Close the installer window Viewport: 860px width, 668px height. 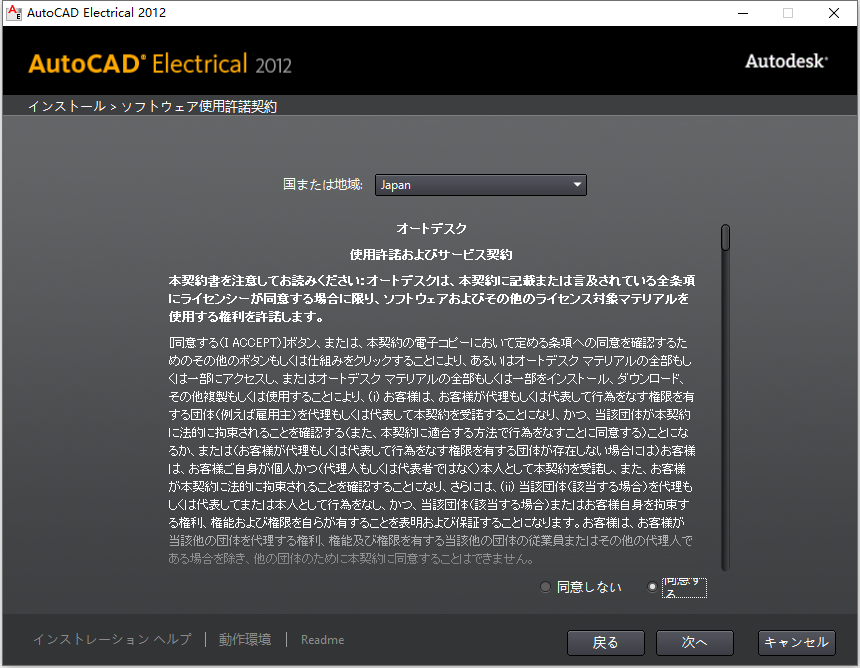coord(834,13)
